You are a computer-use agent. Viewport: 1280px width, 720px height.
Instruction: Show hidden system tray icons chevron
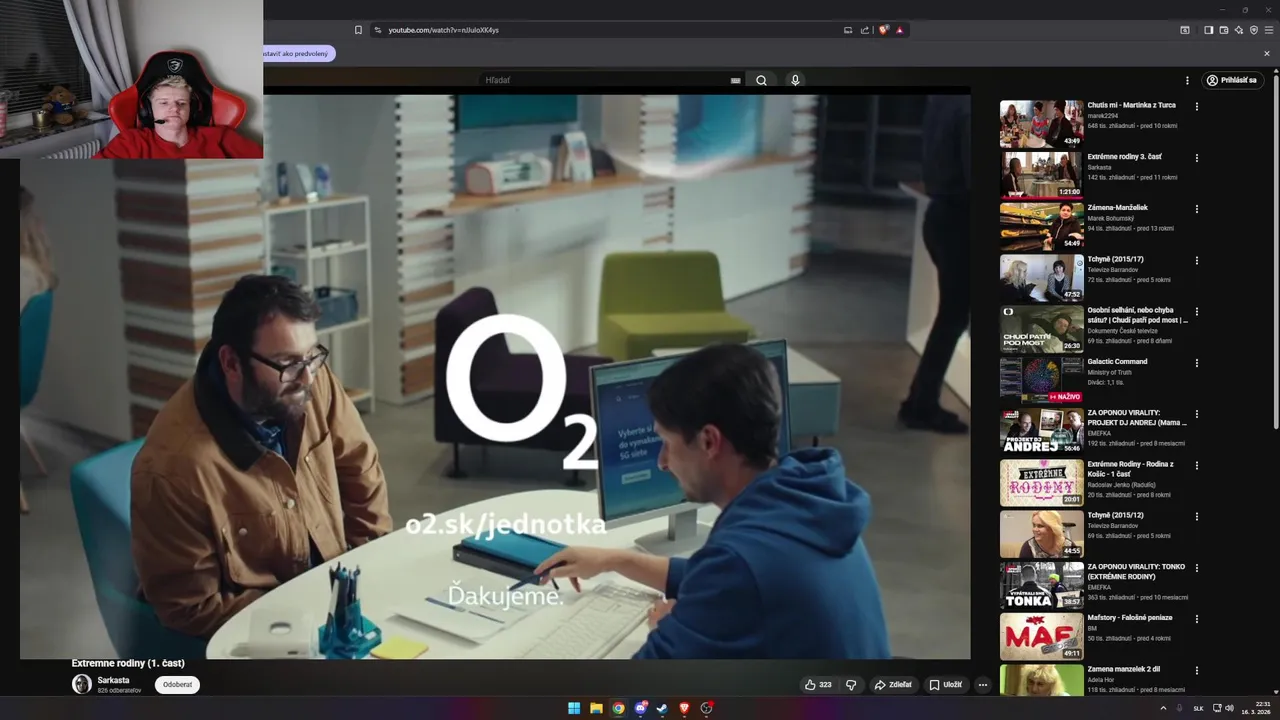pos(1163,708)
